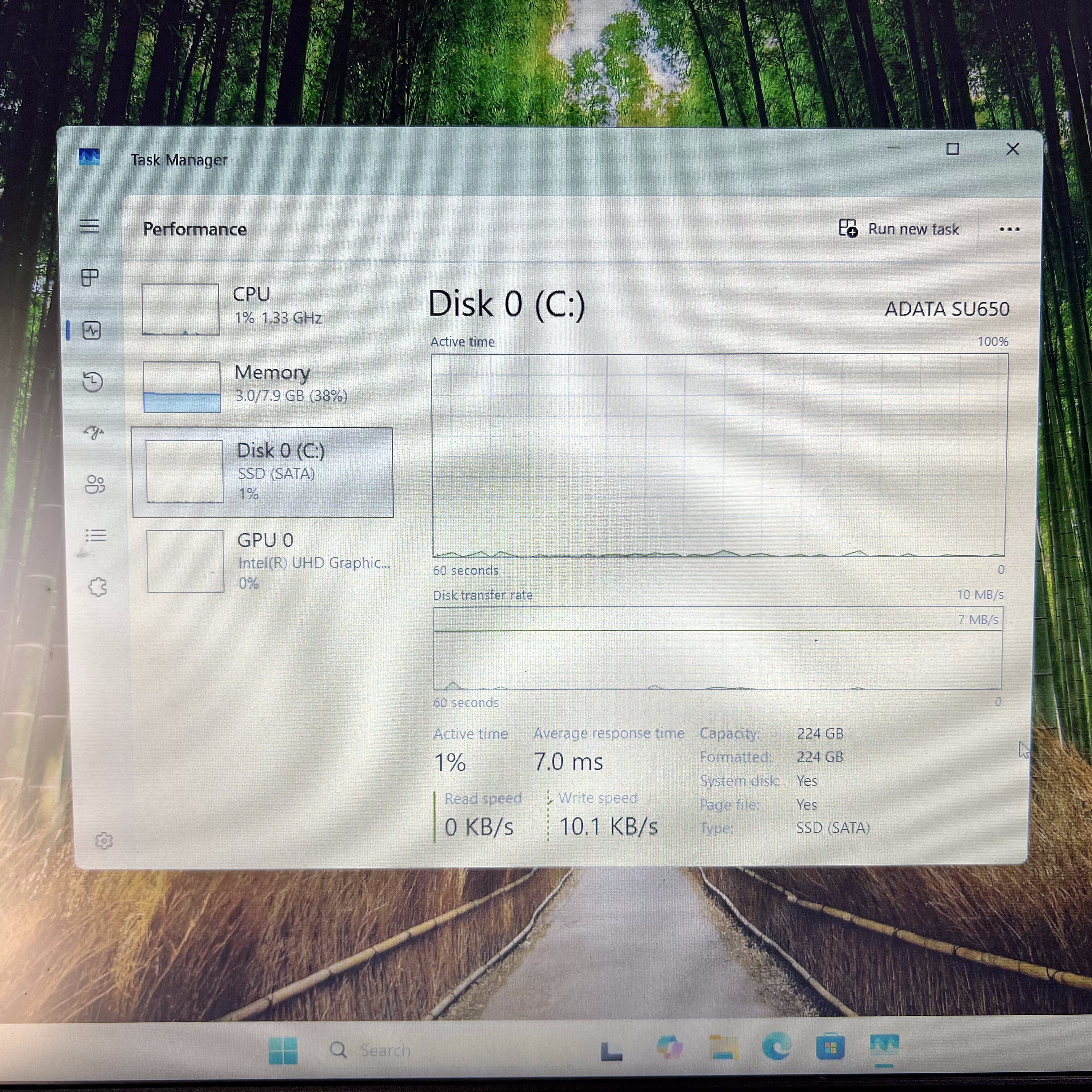The height and width of the screenshot is (1092, 1092).
Task: Open the Processes page icon
Action: (90, 278)
